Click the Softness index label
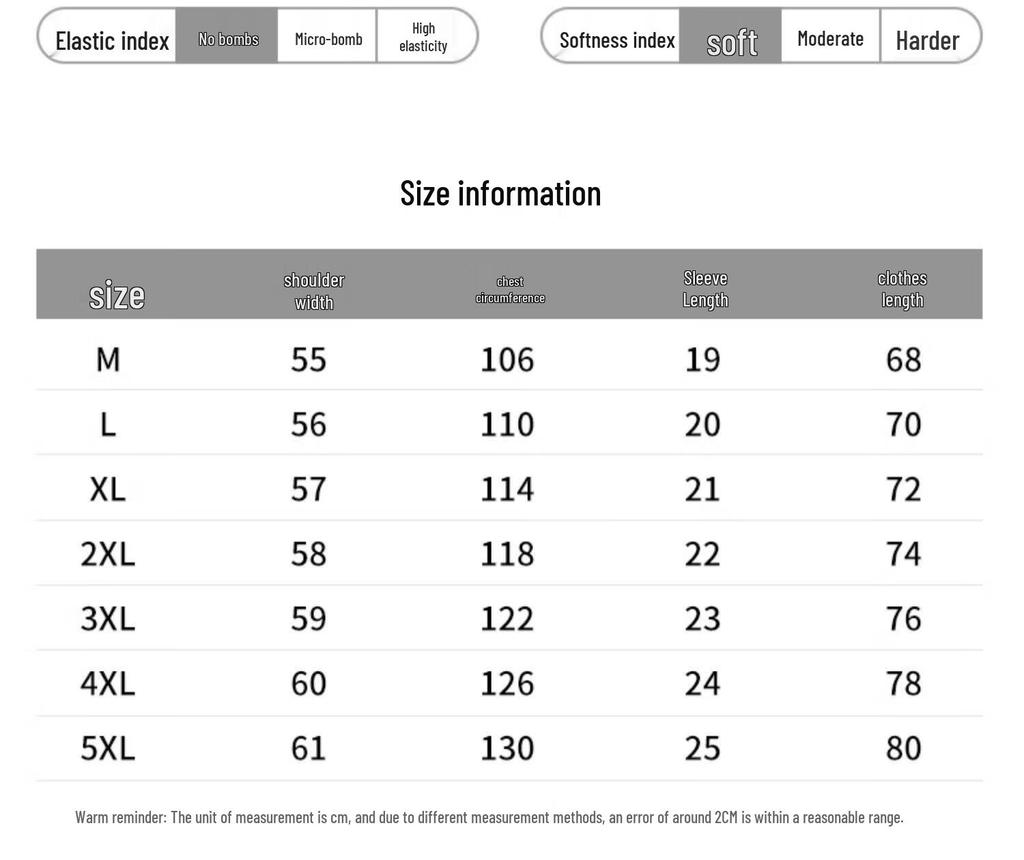Image resolution: width=1024 pixels, height=860 pixels. pyautogui.click(x=616, y=40)
